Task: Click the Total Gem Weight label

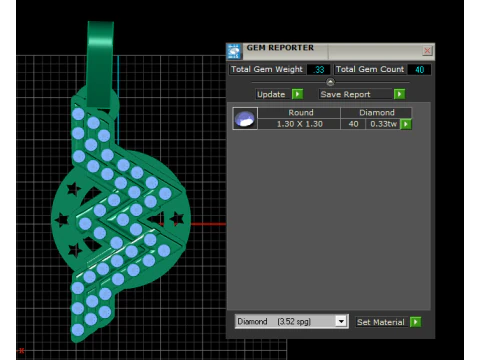Action: tap(267, 69)
